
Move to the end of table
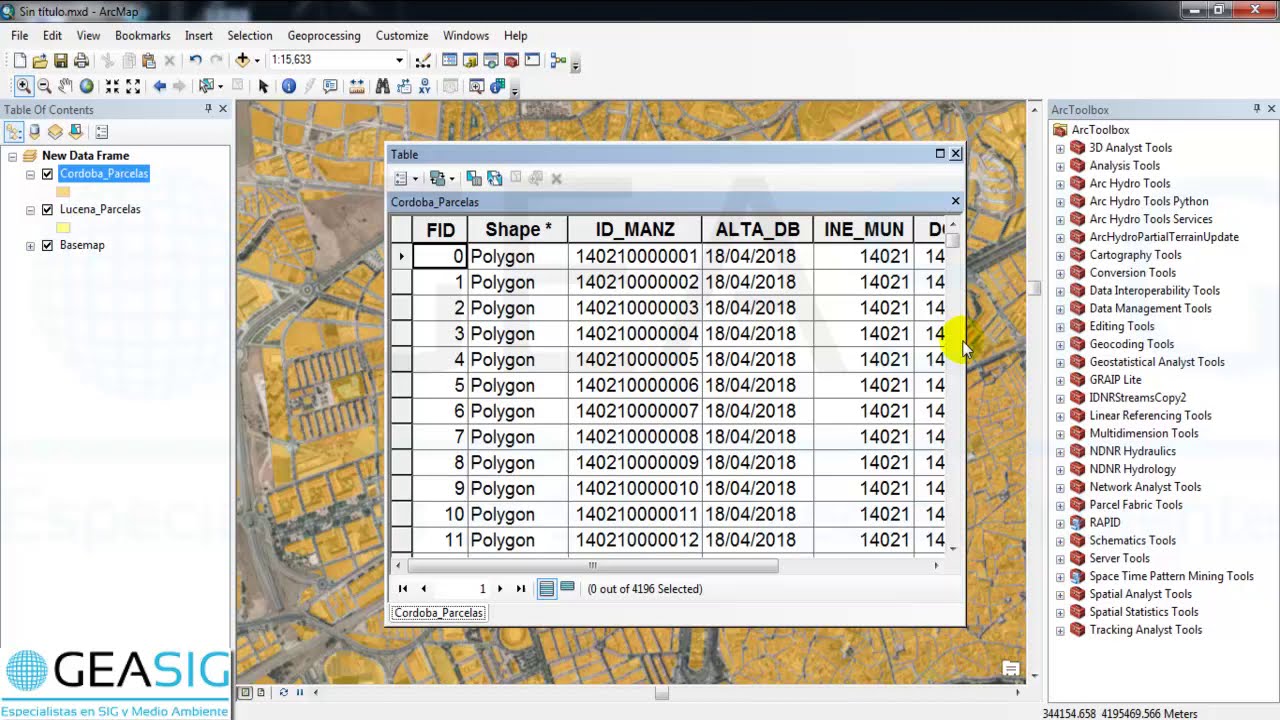(x=521, y=589)
